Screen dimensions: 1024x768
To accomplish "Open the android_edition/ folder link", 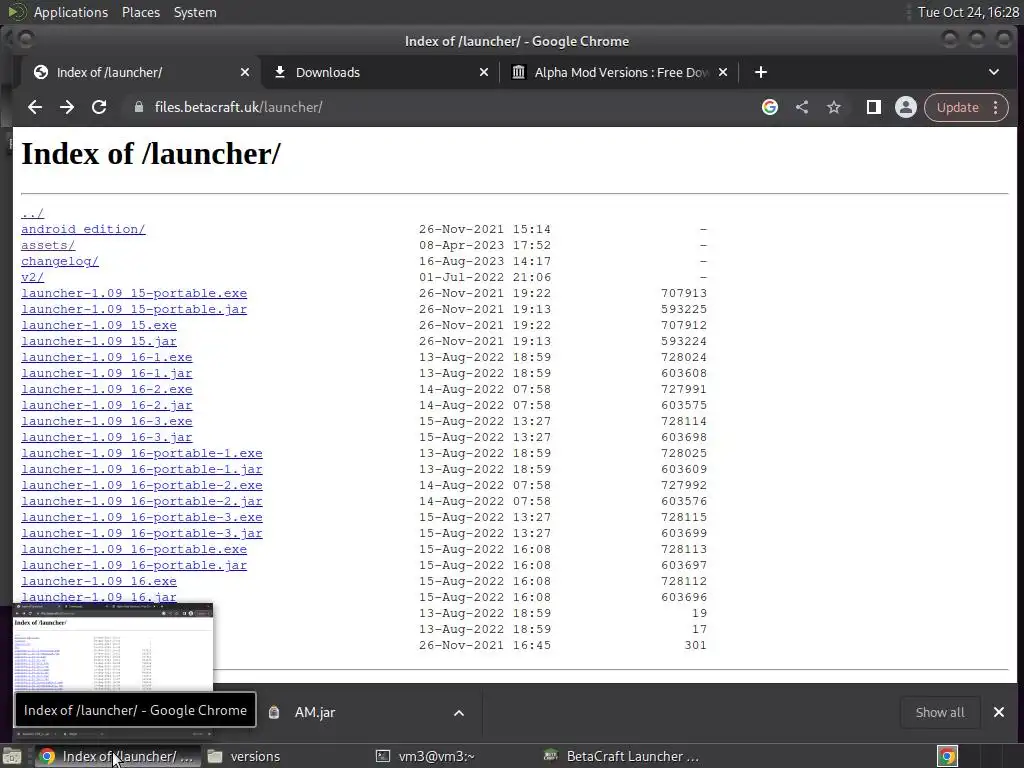I will pyautogui.click(x=83, y=229).
